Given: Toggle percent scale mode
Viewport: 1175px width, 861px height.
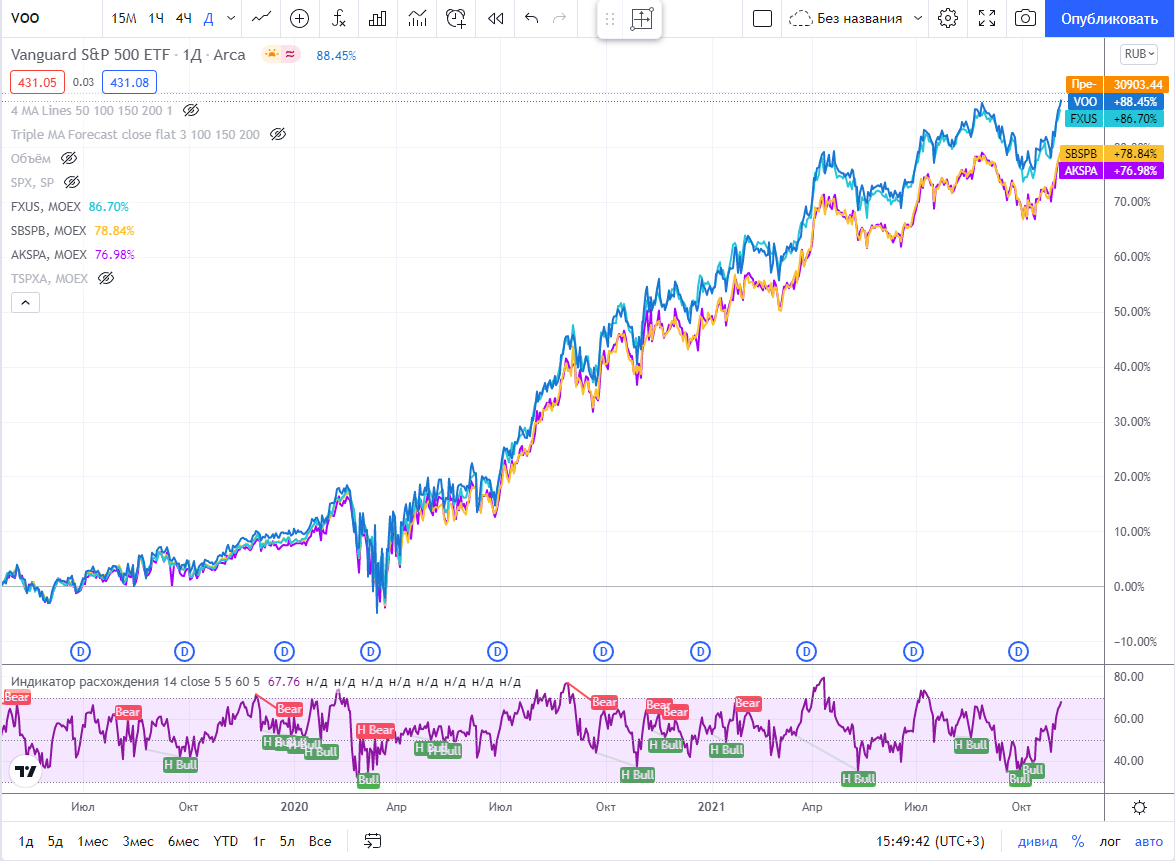Looking at the screenshot, I should pos(1078,842).
